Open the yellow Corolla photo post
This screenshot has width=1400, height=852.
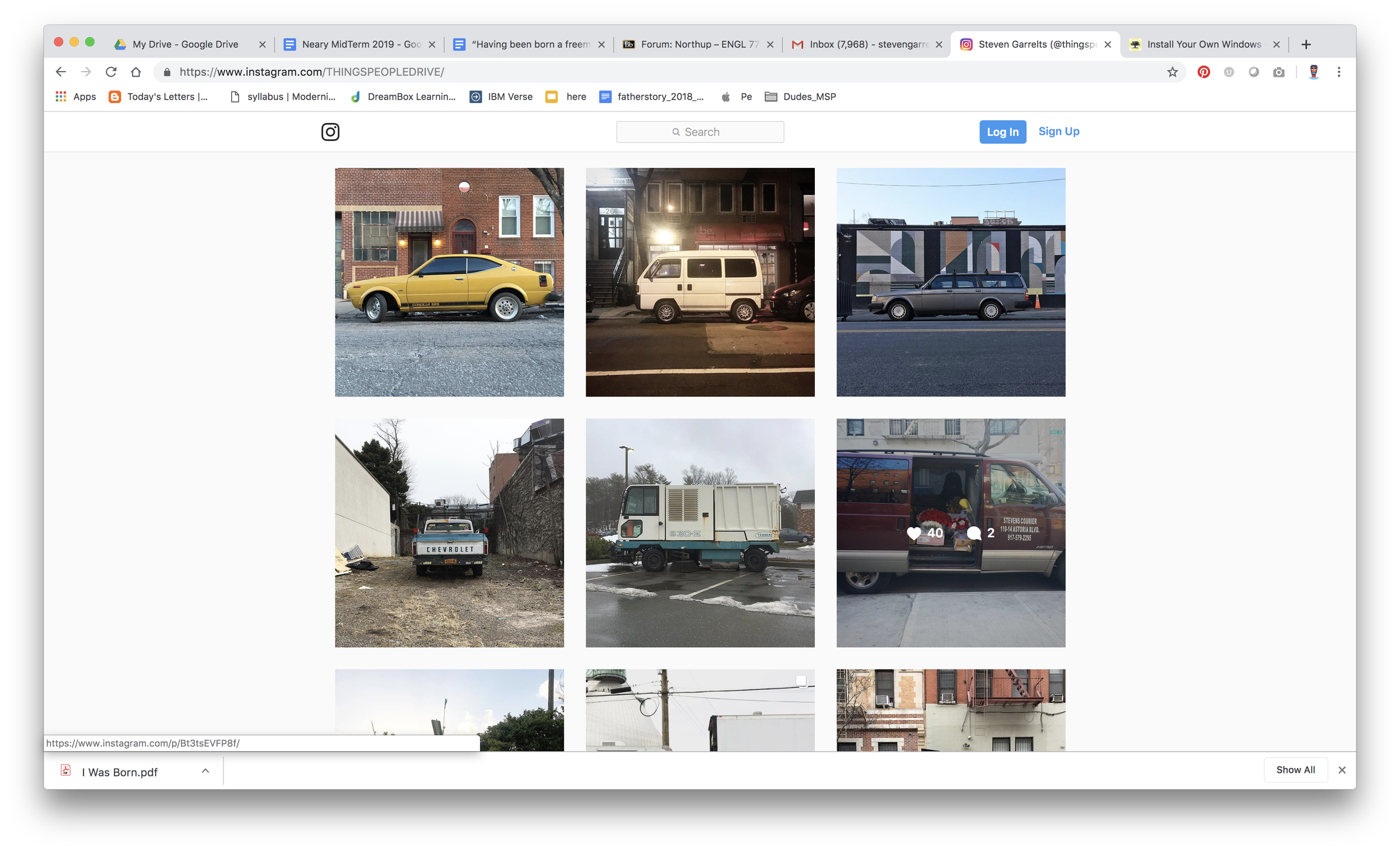(x=449, y=282)
